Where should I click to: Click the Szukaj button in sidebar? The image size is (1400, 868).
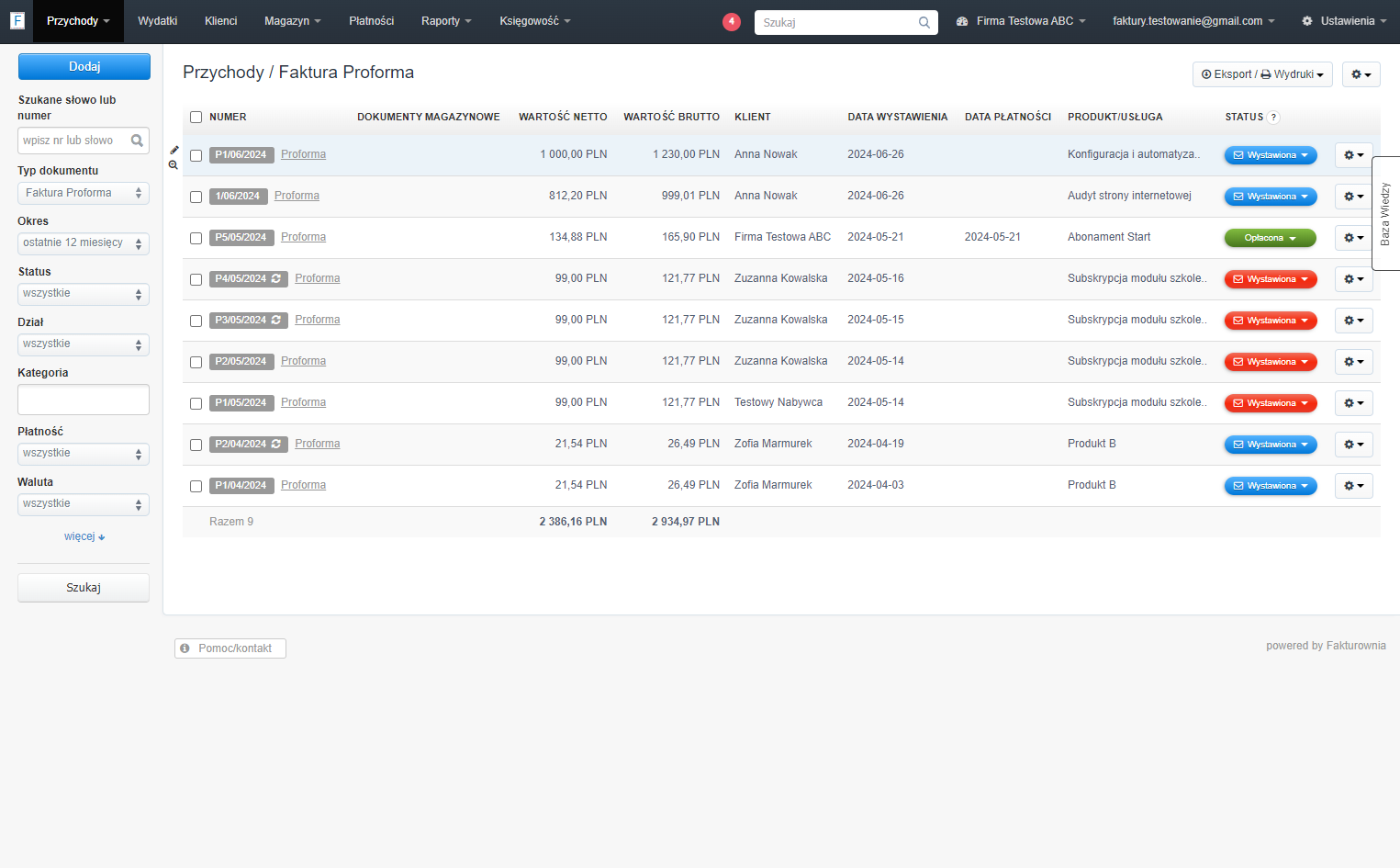pos(84,588)
